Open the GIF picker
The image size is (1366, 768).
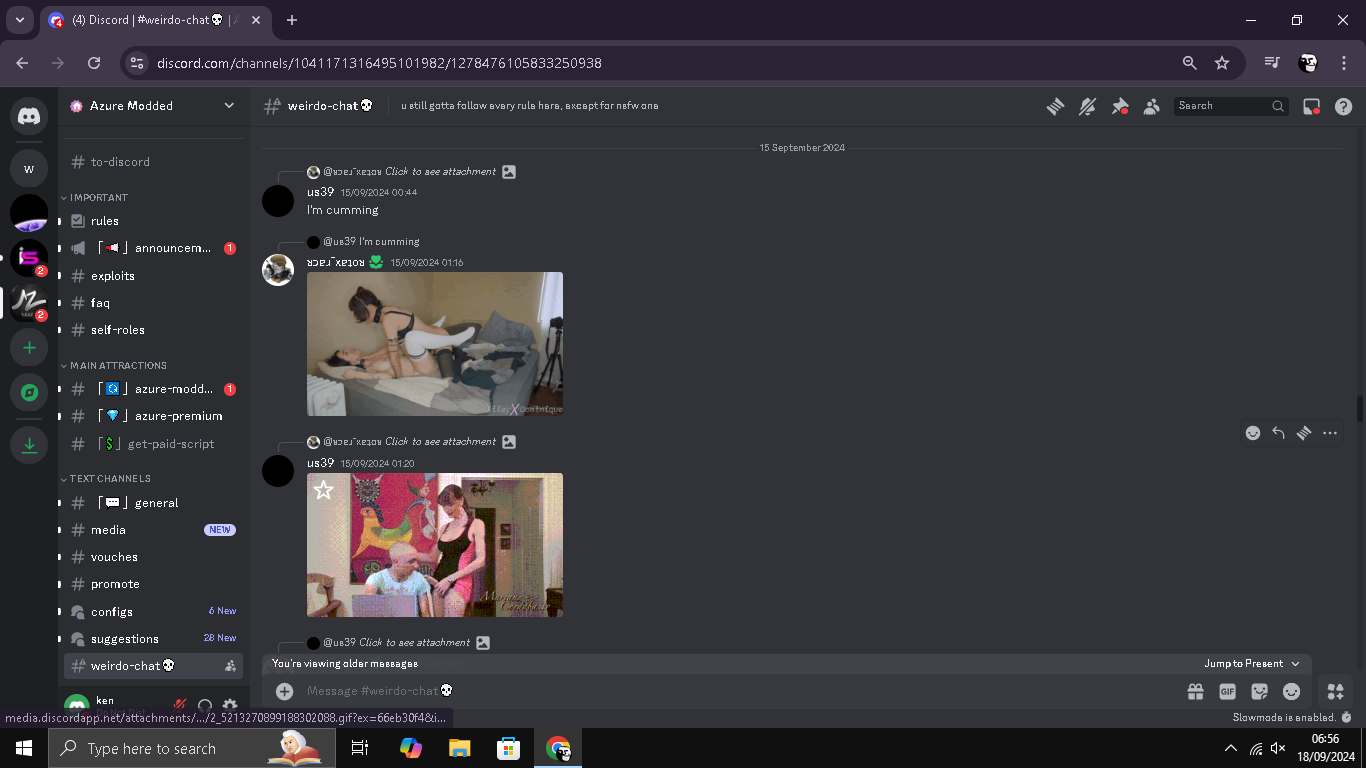(x=1227, y=691)
